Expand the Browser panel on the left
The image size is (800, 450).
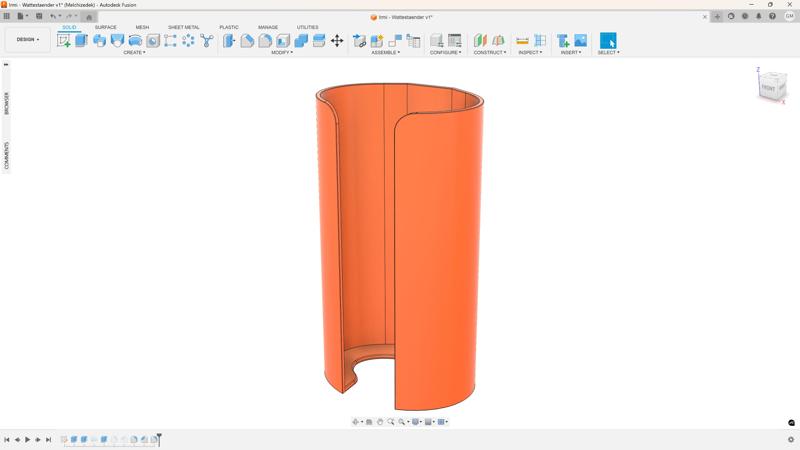coord(6,103)
